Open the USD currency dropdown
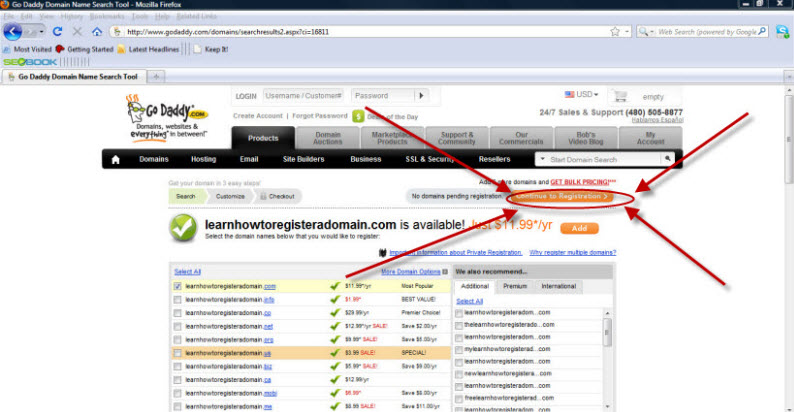Viewport: 794px width, 412px height. pos(582,95)
